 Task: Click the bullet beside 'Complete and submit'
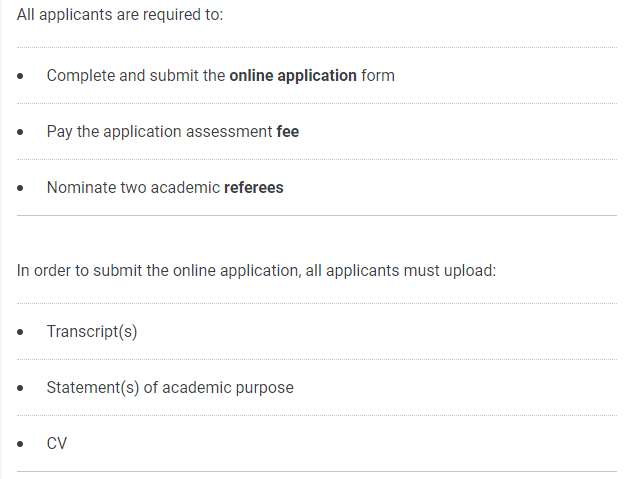pos(20,76)
